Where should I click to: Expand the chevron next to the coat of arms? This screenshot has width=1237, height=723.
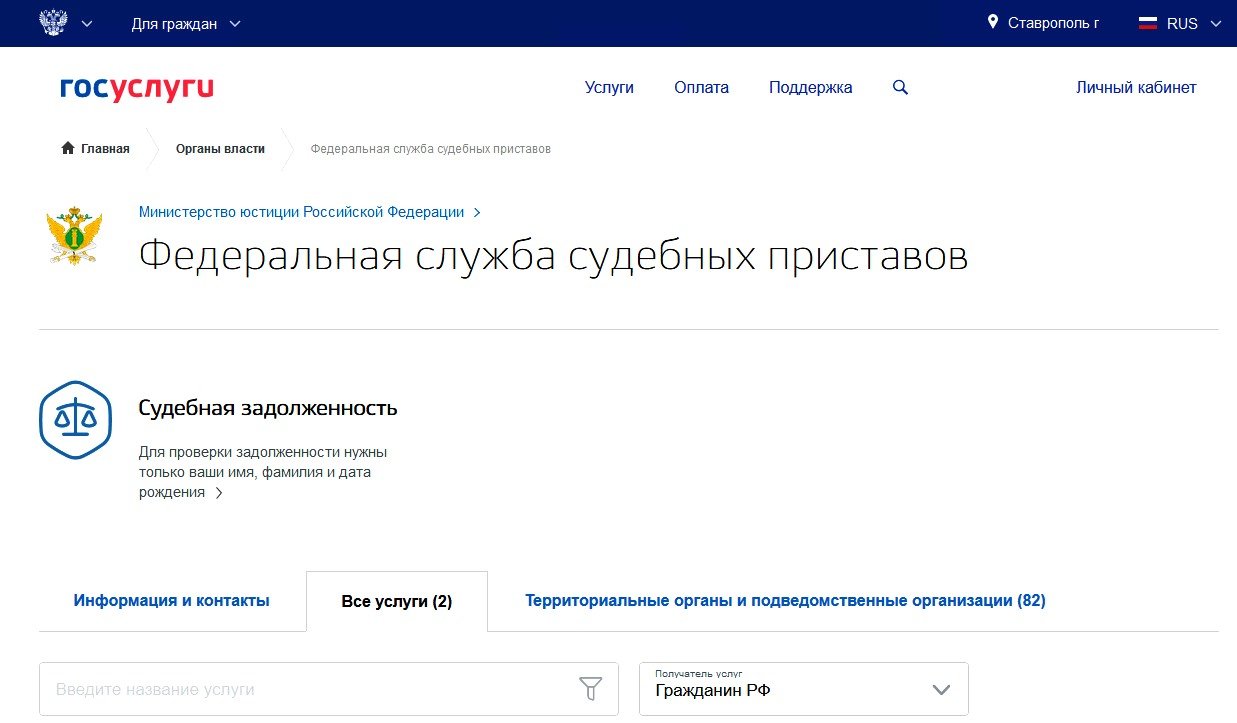pos(87,23)
